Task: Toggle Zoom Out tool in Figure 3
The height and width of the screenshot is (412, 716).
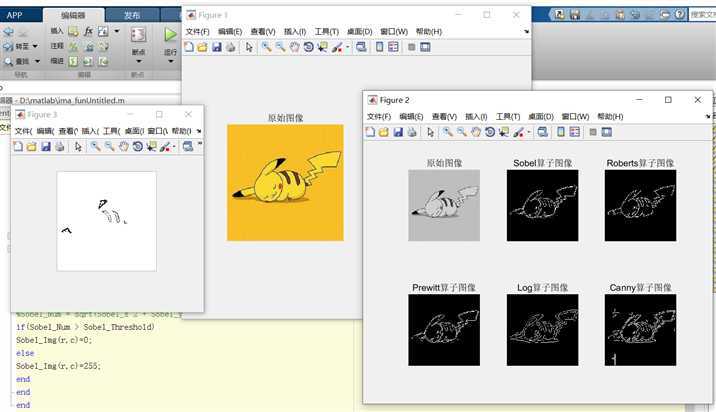Action: point(110,147)
